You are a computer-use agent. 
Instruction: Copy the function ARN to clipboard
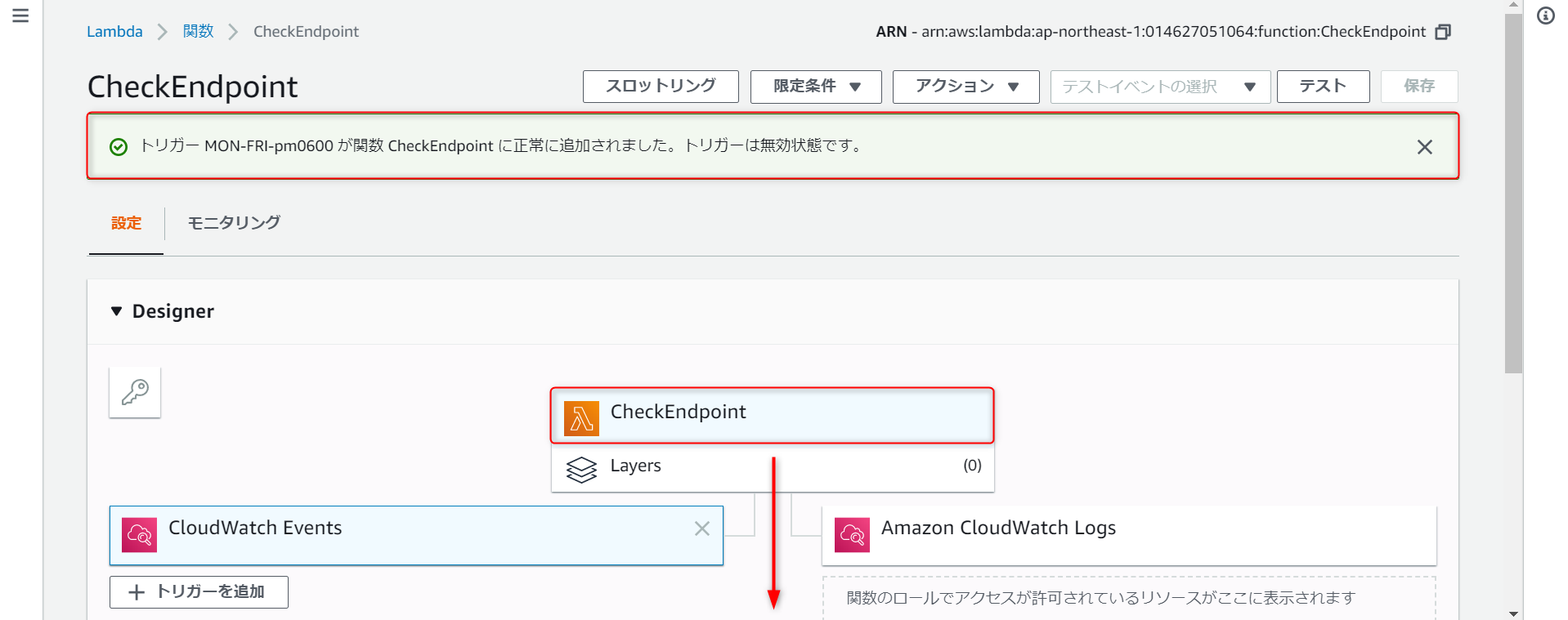(1443, 32)
